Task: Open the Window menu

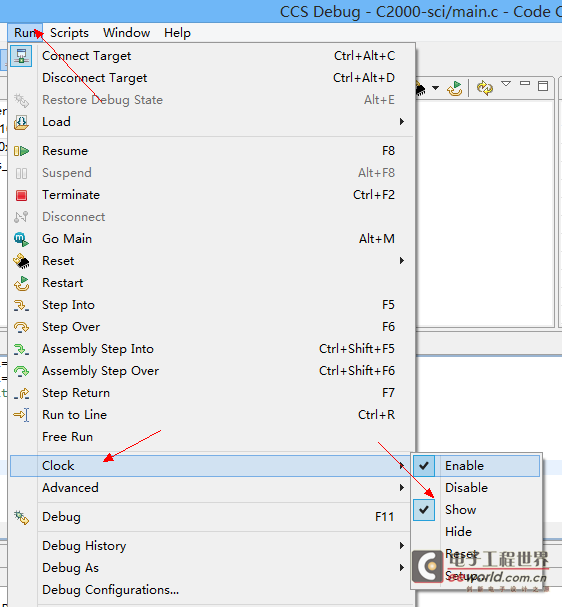Action: [x=126, y=33]
